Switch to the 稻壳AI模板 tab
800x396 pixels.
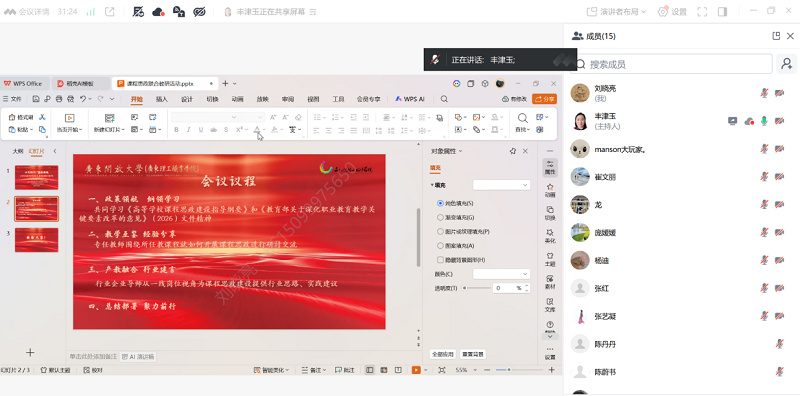coord(80,84)
